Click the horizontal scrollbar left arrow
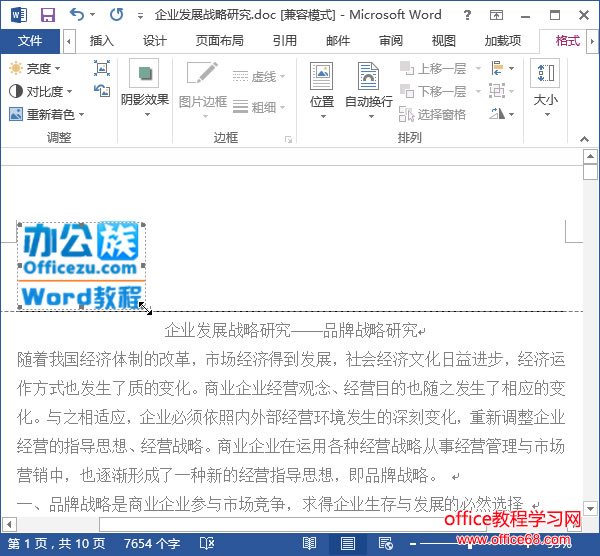600x556 pixels. (x=8, y=524)
